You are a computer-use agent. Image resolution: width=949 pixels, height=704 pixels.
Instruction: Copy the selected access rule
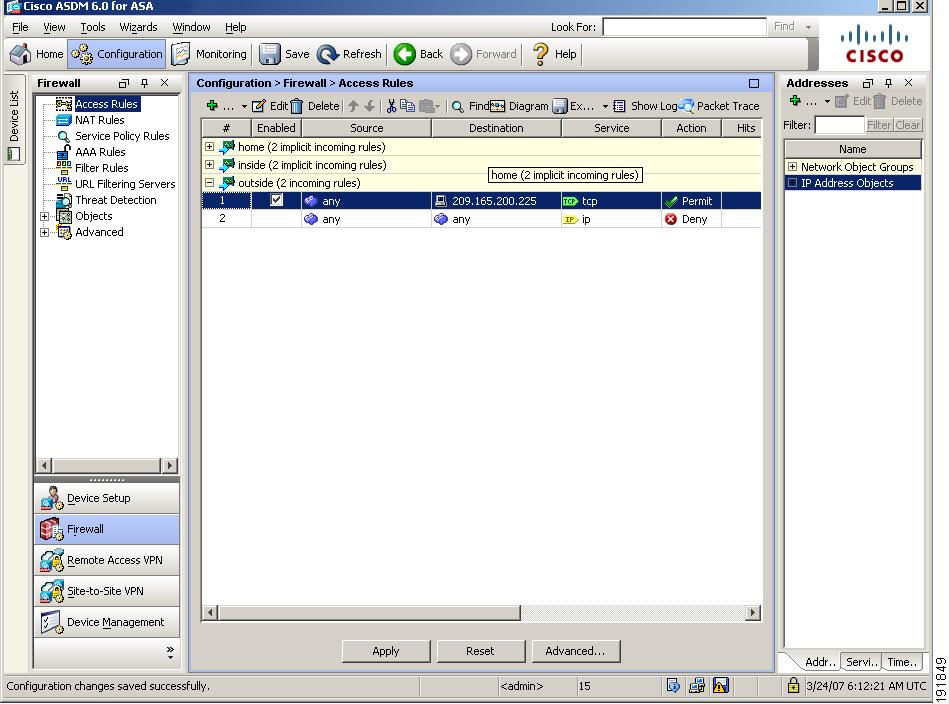407,106
